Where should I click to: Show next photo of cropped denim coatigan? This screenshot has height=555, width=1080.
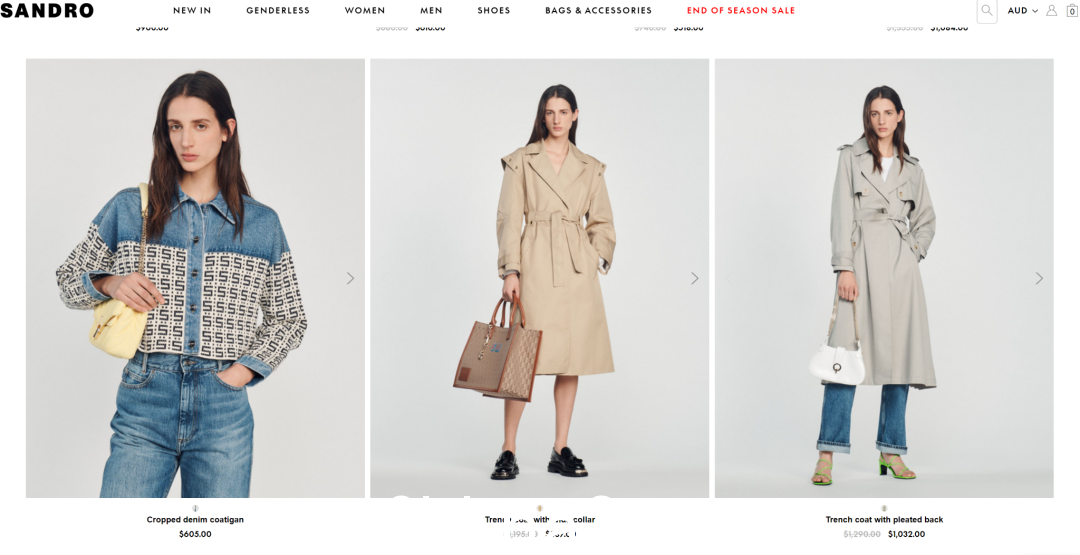coord(350,278)
